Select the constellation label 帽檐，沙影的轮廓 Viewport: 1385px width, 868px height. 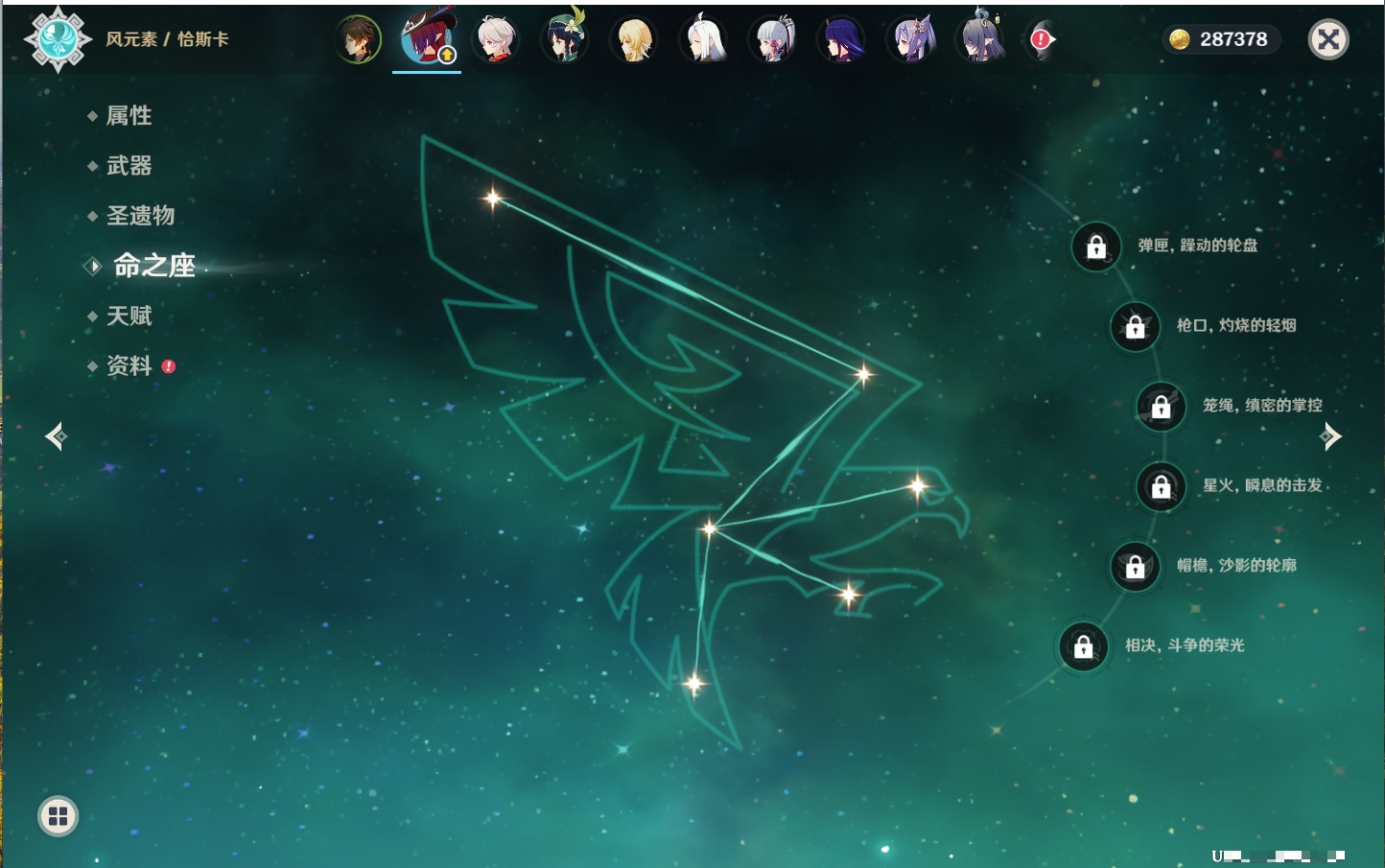coord(1236,565)
